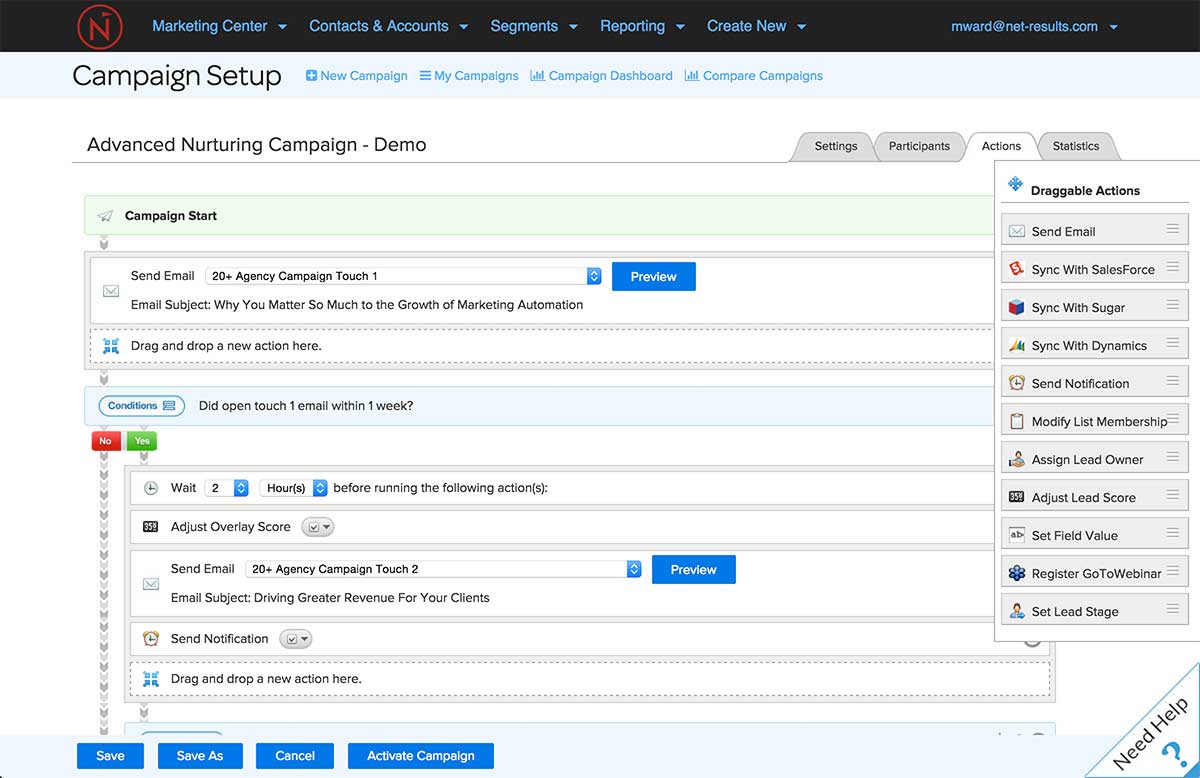Grab the Set Lead Stage drag handle
This screenshot has width=1200, height=778.
pyautogui.click(x=1173, y=609)
